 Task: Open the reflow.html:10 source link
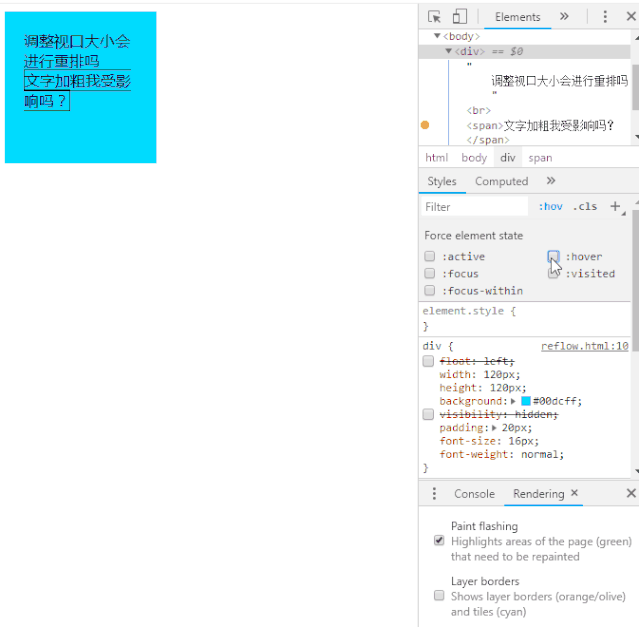pyautogui.click(x=584, y=346)
